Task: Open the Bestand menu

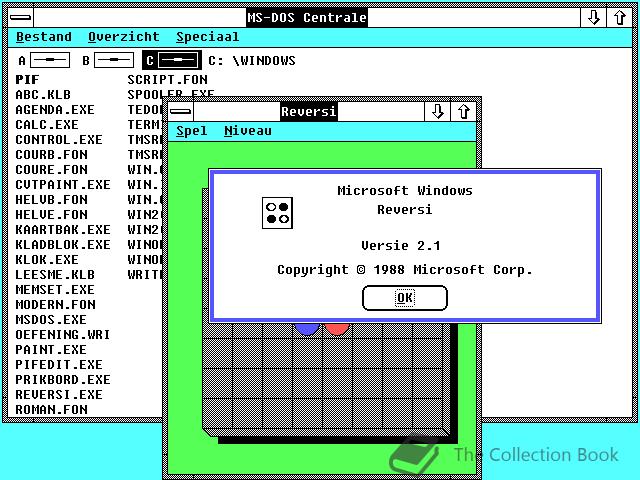Action: tap(44, 37)
